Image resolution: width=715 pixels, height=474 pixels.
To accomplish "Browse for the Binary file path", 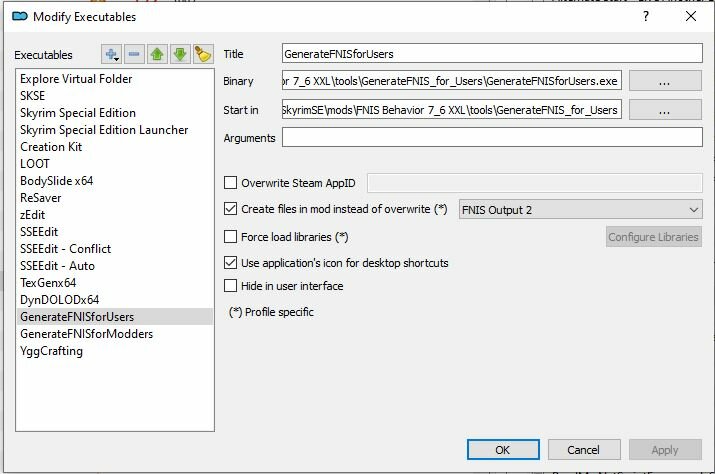I will click(665, 81).
